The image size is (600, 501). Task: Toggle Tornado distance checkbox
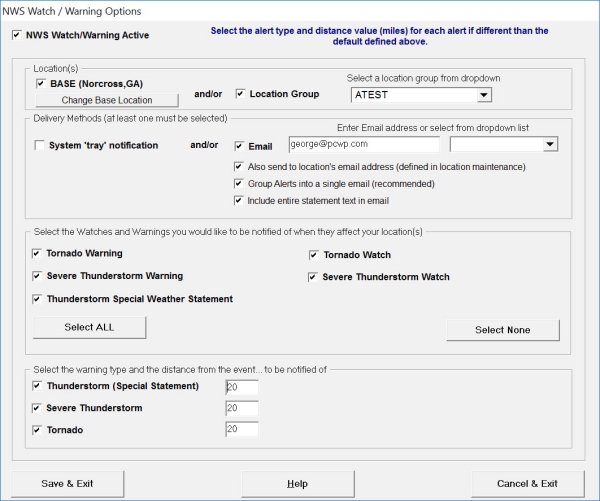pyautogui.click(x=37, y=430)
